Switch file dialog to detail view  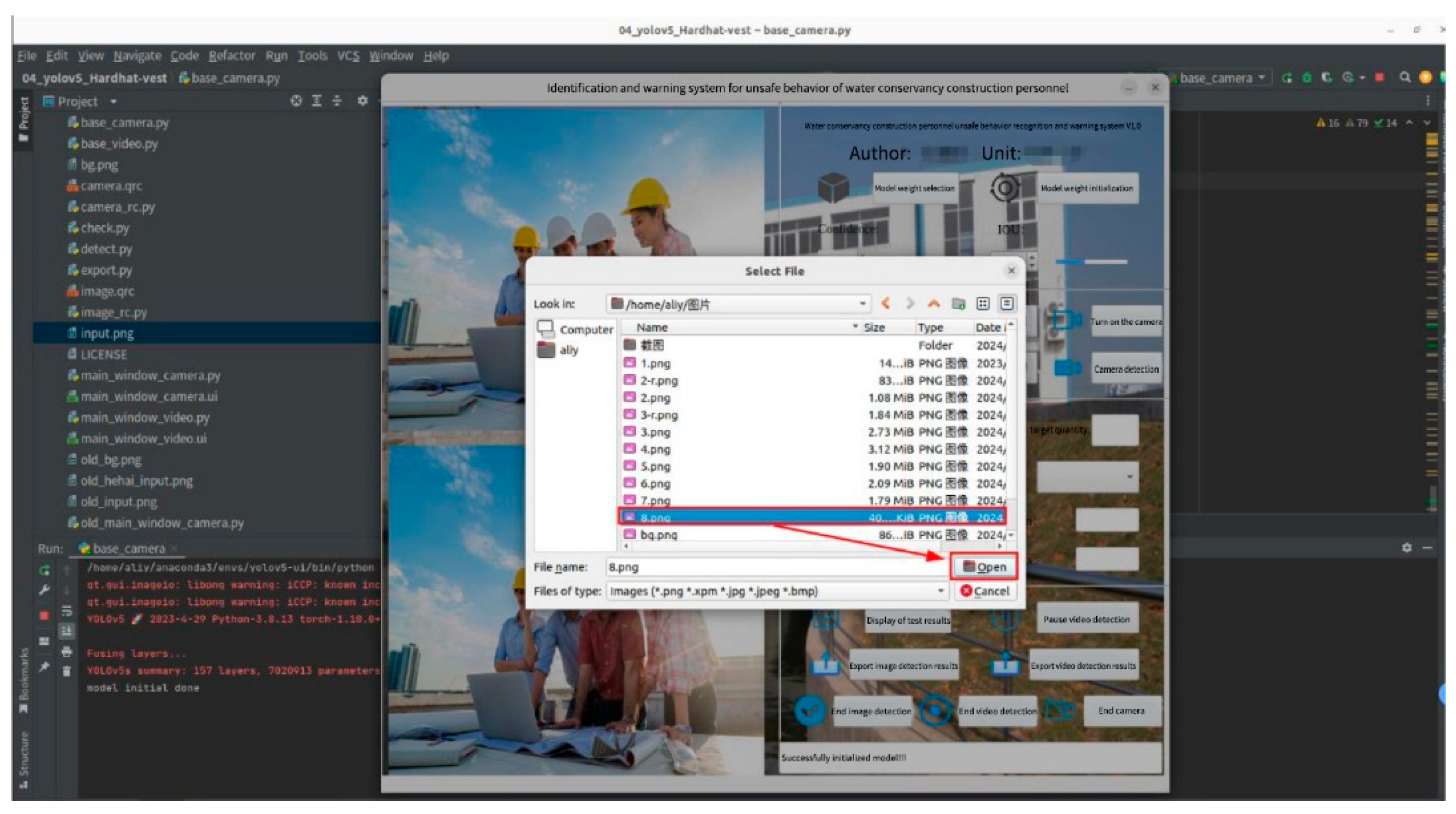coord(1007,304)
